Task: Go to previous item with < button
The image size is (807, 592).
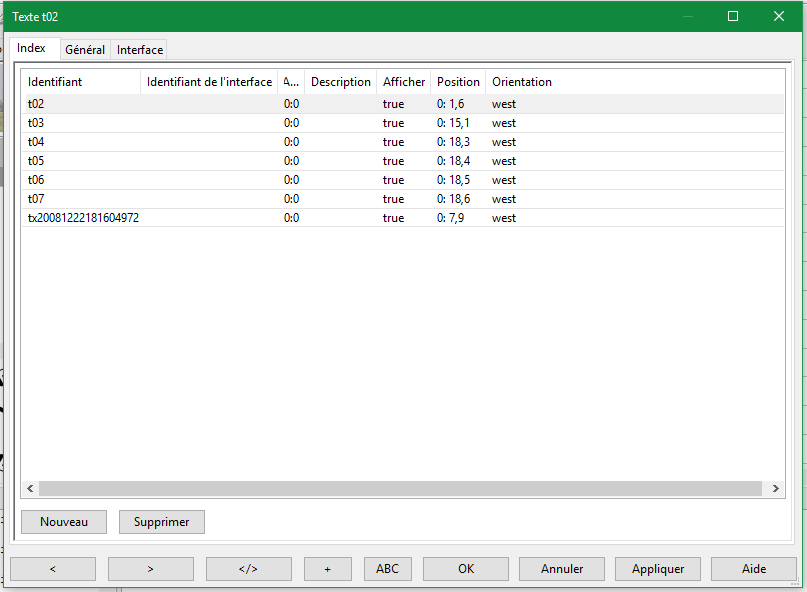Action: (53, 569)
